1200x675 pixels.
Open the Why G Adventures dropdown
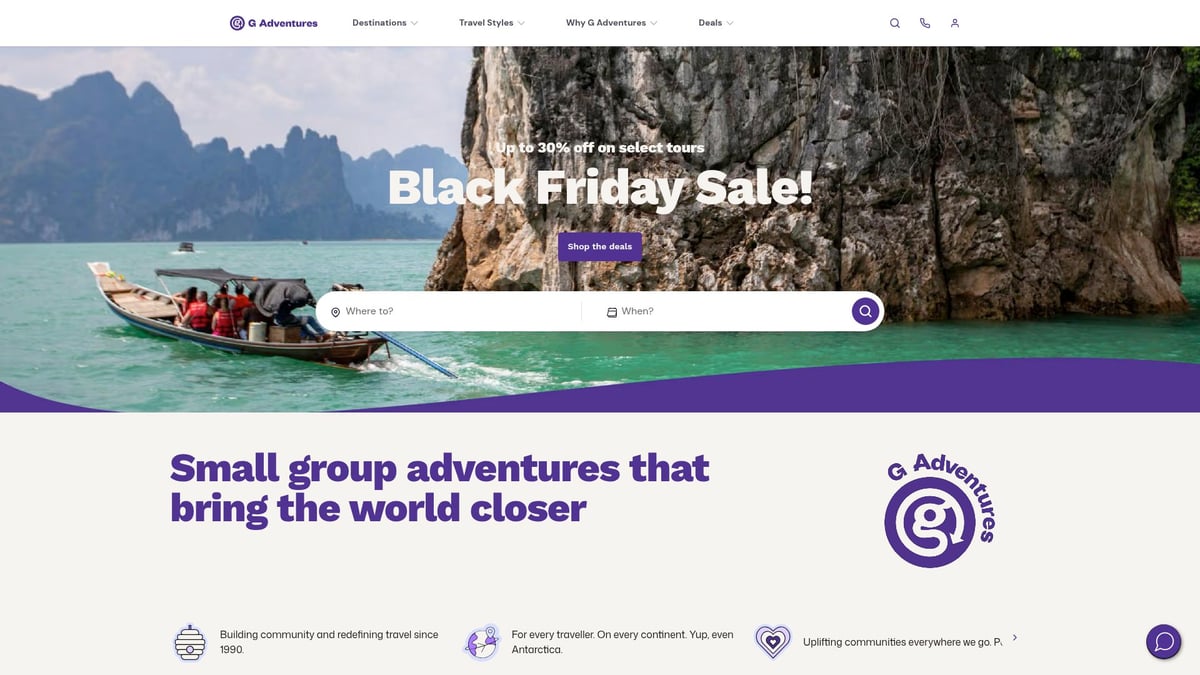(612, 23)
